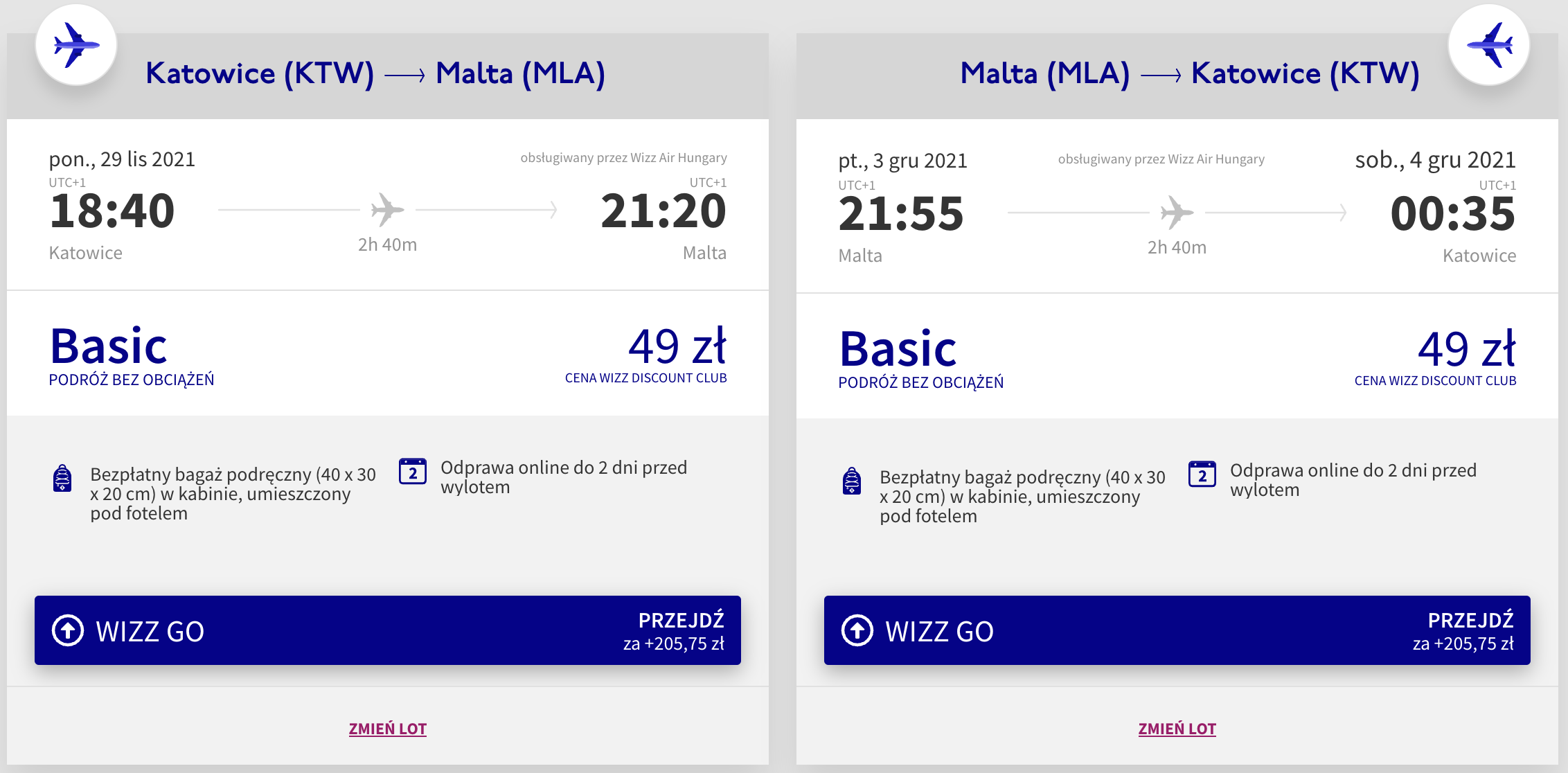
Task: Click the backpack icon in Katowice–Malta card
Action: [62, 478]
